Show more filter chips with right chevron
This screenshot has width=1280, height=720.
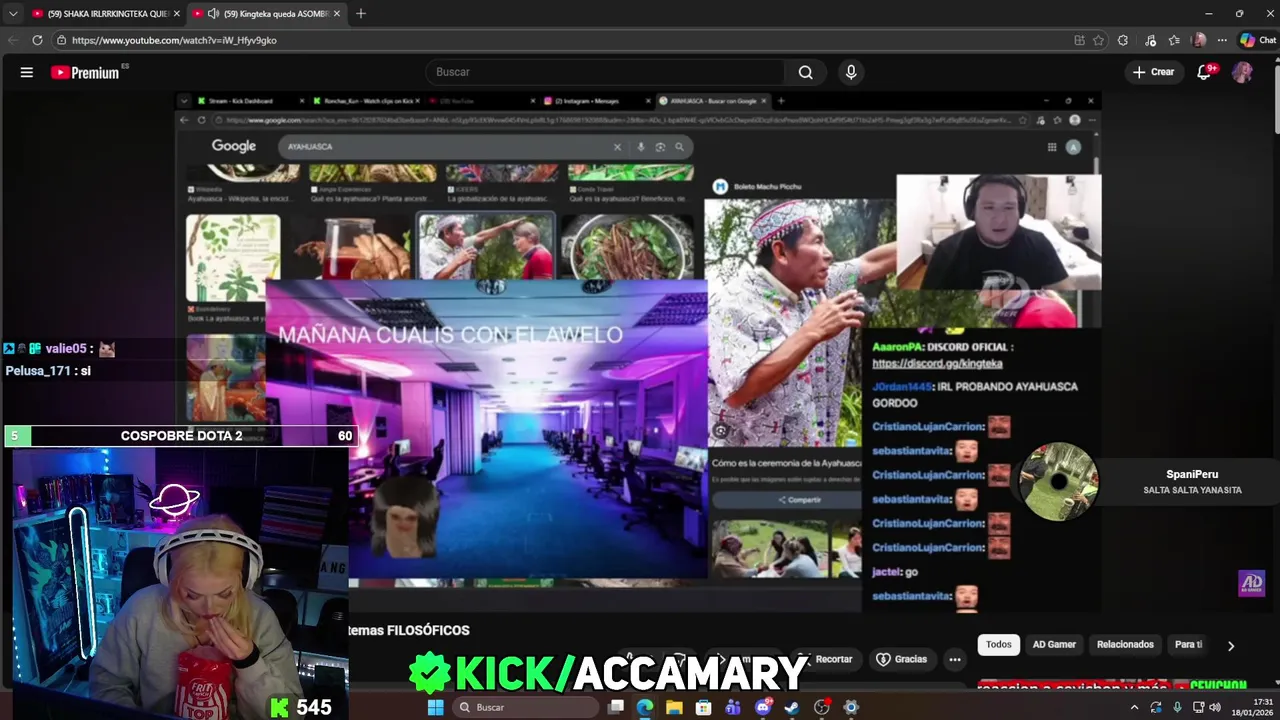pyautogui.click(x=1231, y=646)
